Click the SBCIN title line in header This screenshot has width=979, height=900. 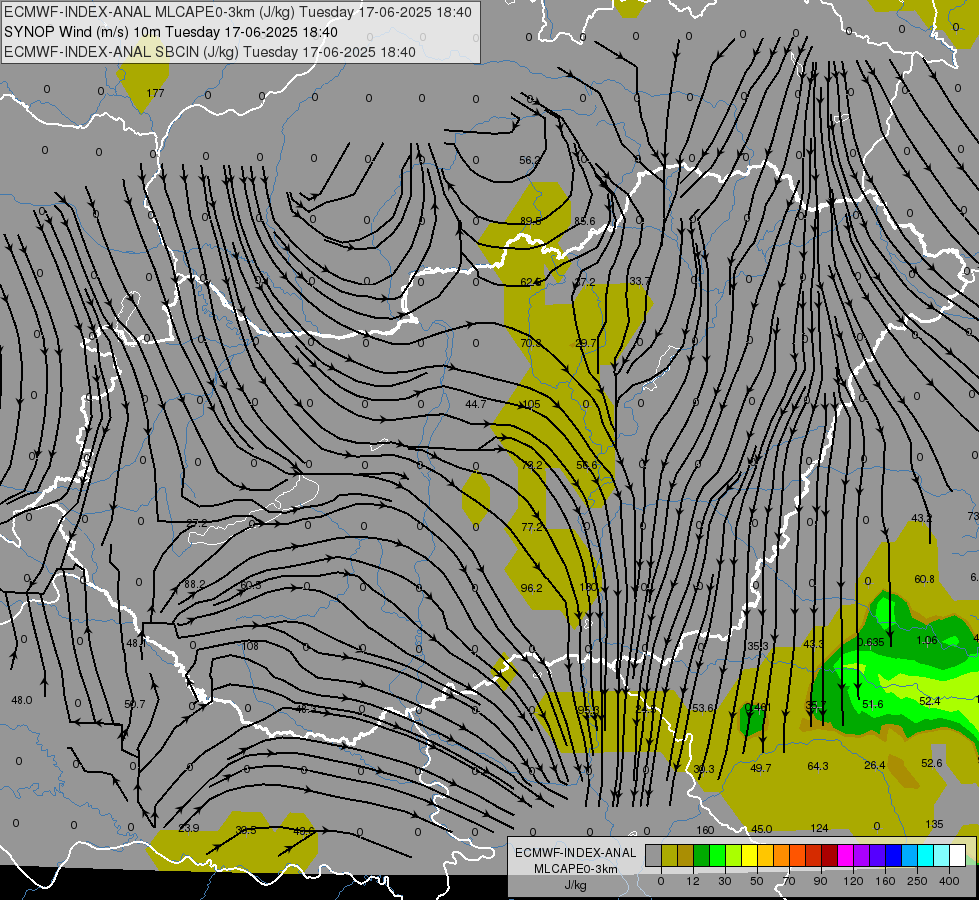point(210,52)
